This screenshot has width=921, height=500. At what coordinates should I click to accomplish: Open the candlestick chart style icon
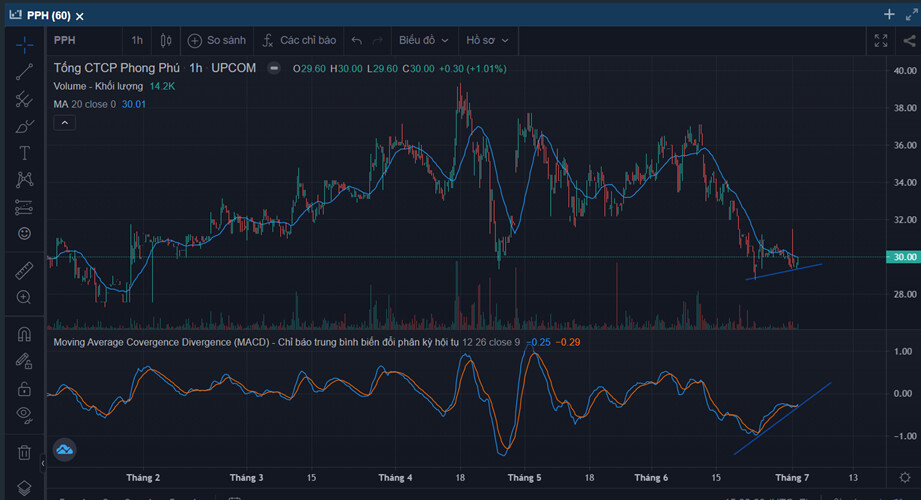pos(166,41)
